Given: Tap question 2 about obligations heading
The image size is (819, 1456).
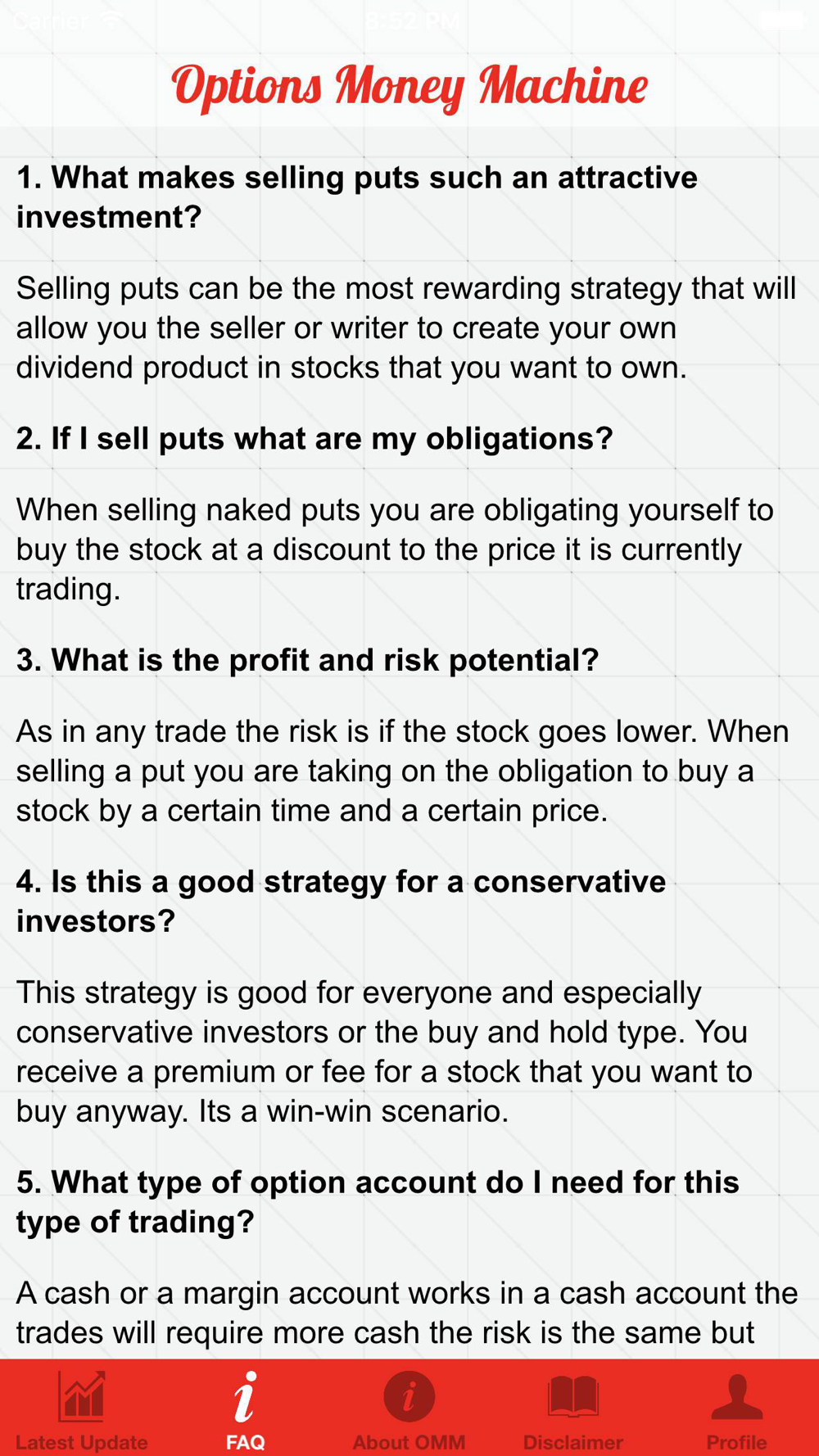Looking at the screenshot, I should (314, 438).
